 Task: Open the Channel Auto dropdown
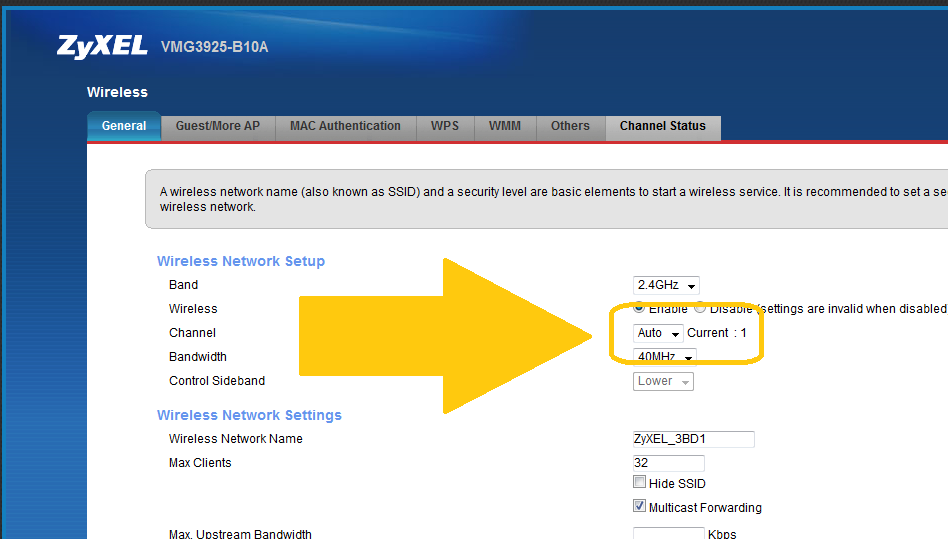point(658,333)
